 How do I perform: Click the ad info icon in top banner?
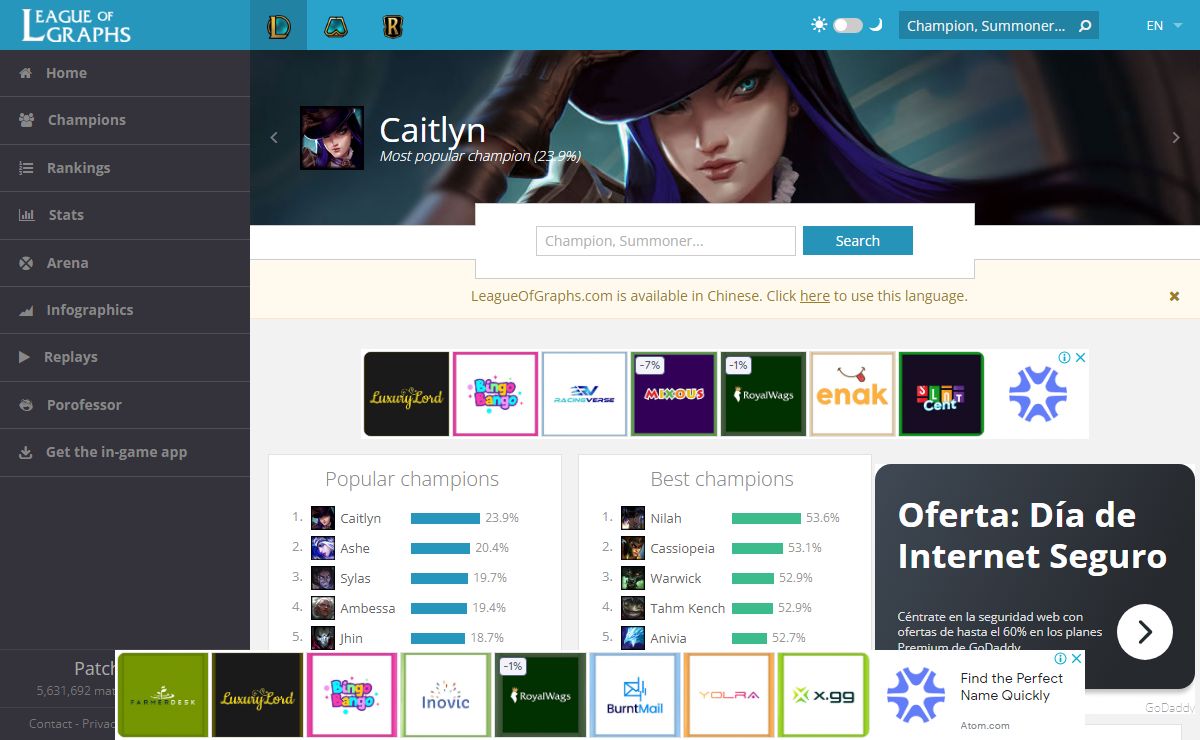coord(1065,357)
